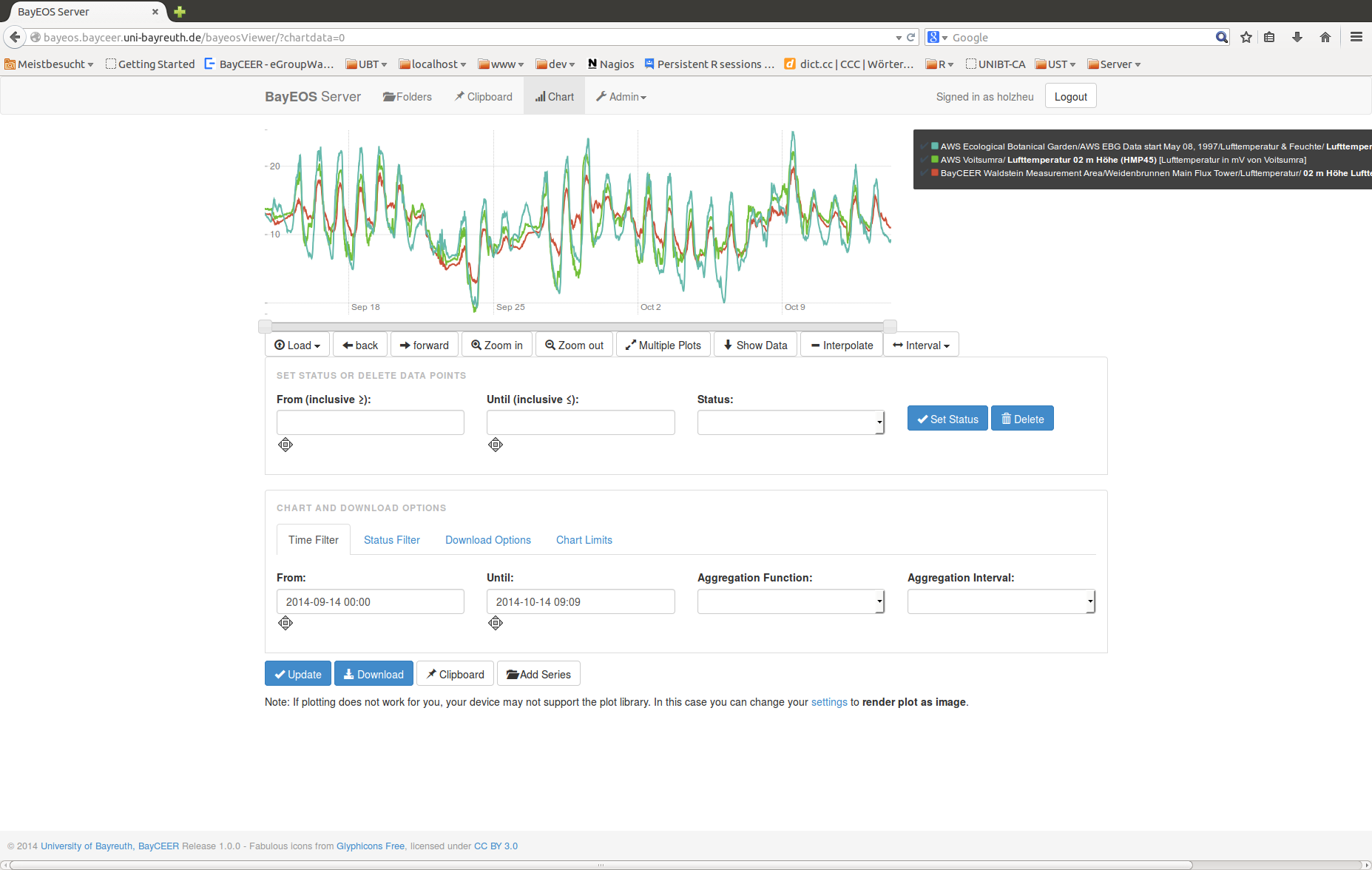Click the teal swatch of Botanical Garden series

pos(935,146)
